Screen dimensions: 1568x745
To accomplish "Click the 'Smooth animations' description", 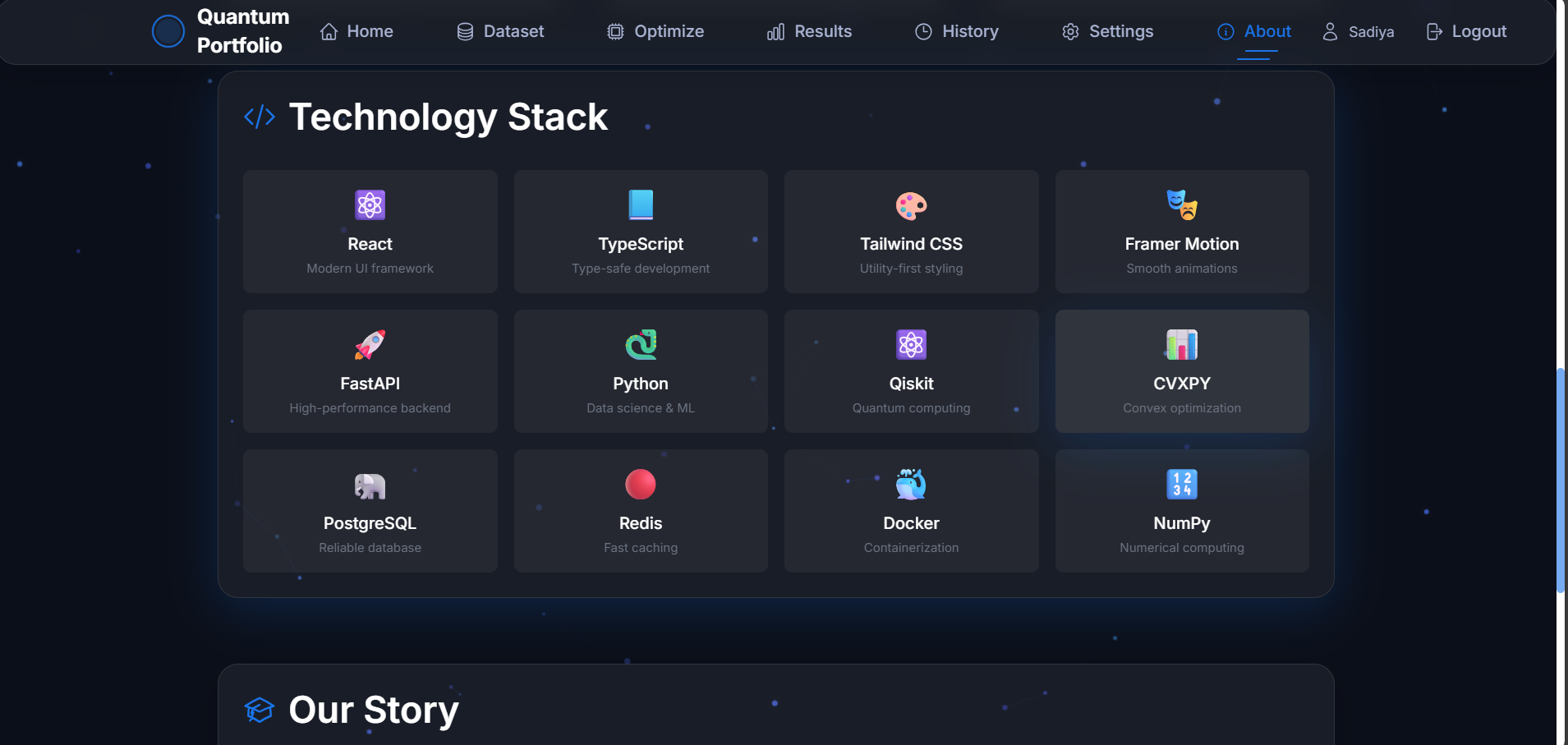I will point(1182,269).
